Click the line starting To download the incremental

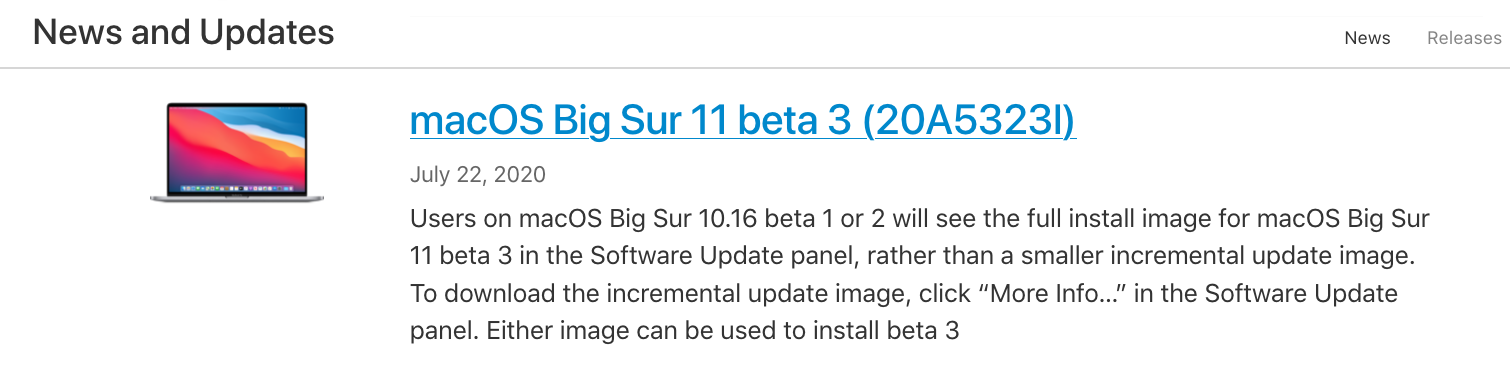[x=904, y=293]
